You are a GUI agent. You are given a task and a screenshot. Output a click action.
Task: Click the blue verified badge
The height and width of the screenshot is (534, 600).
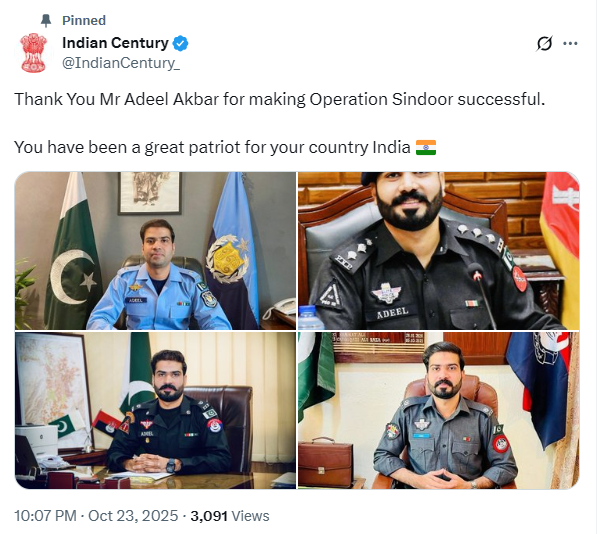[x=181, y=43]
